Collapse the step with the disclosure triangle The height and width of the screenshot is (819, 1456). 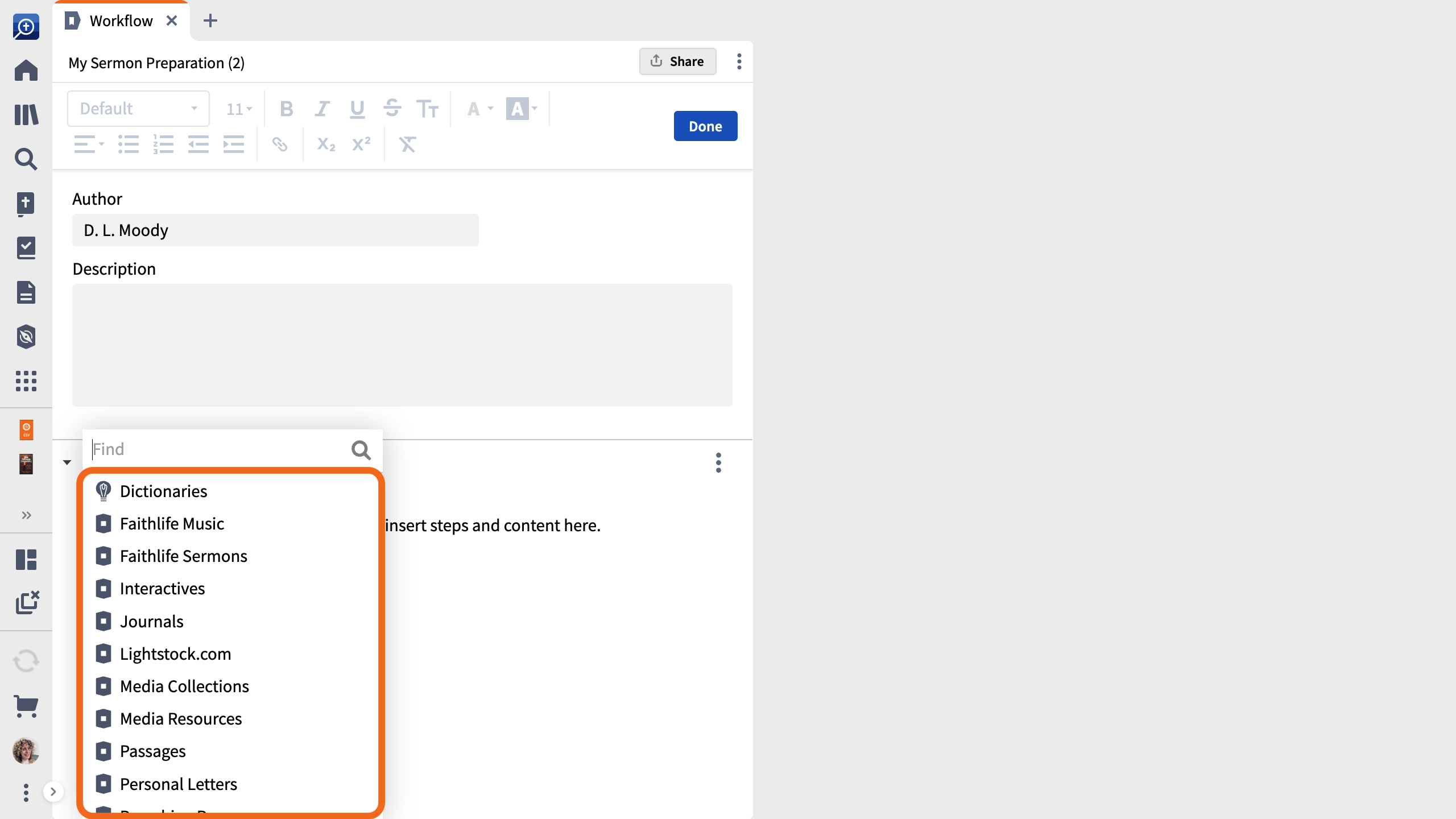click(x=67, y=462)
